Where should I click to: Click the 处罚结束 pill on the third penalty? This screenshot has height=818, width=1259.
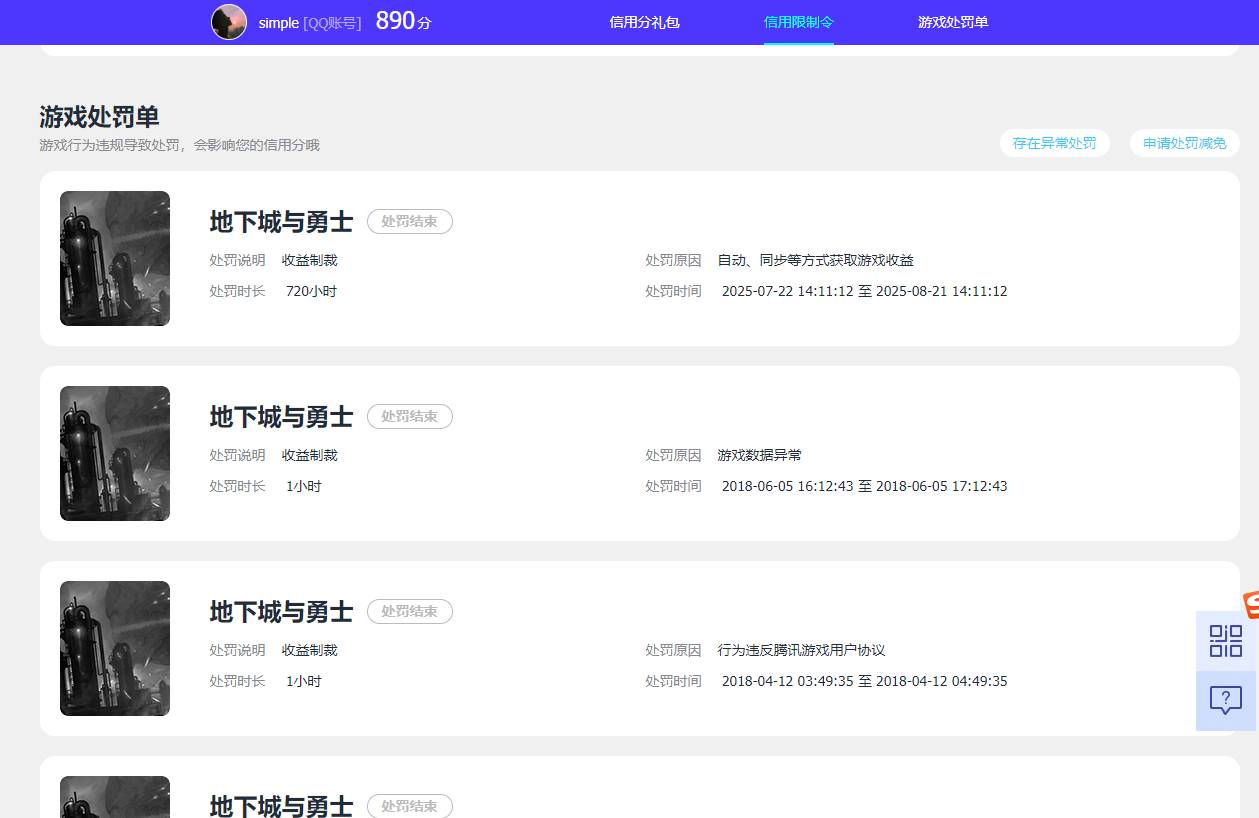coord(410,611)
